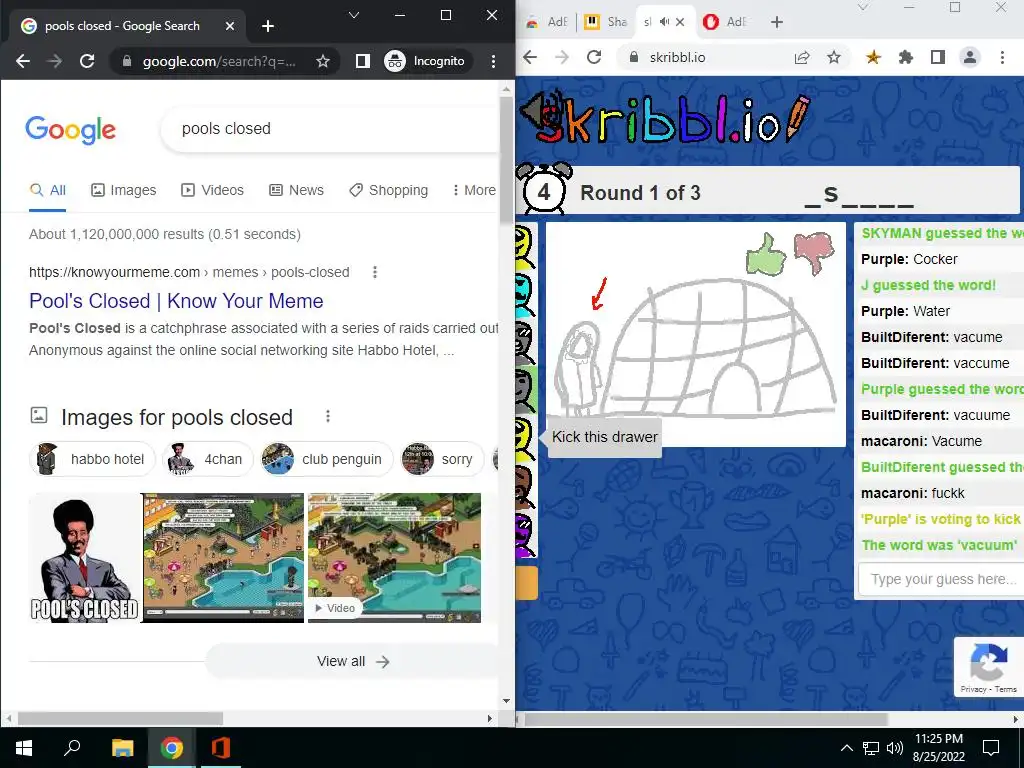Open the volume control in system tray

[x=895, y=748]
